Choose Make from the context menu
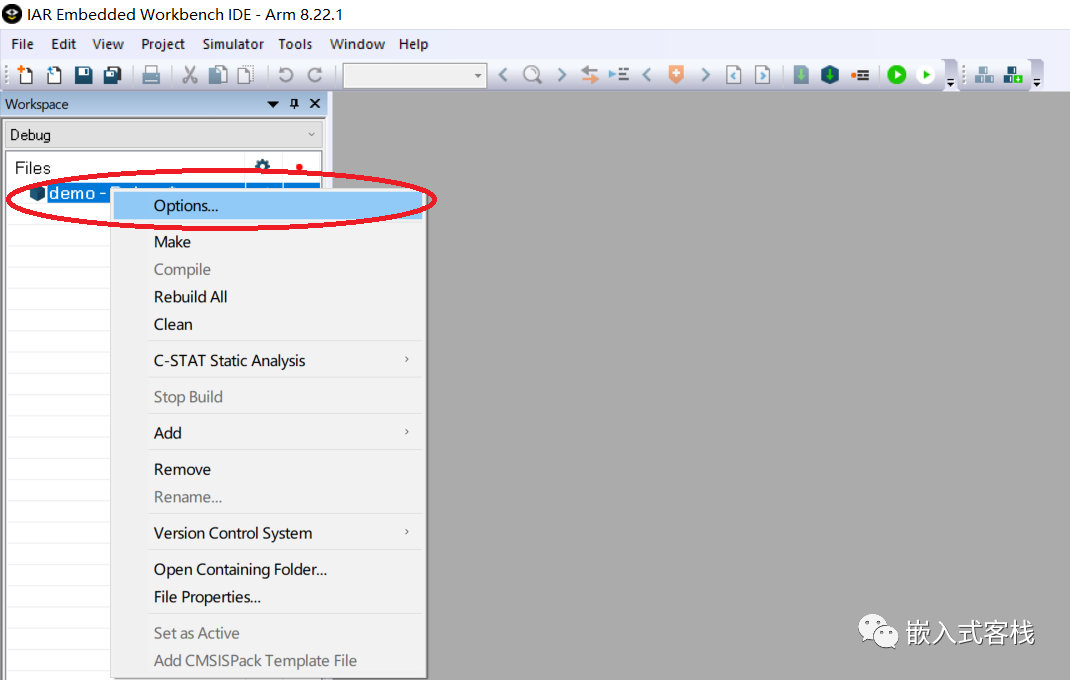 coord(268,242)
